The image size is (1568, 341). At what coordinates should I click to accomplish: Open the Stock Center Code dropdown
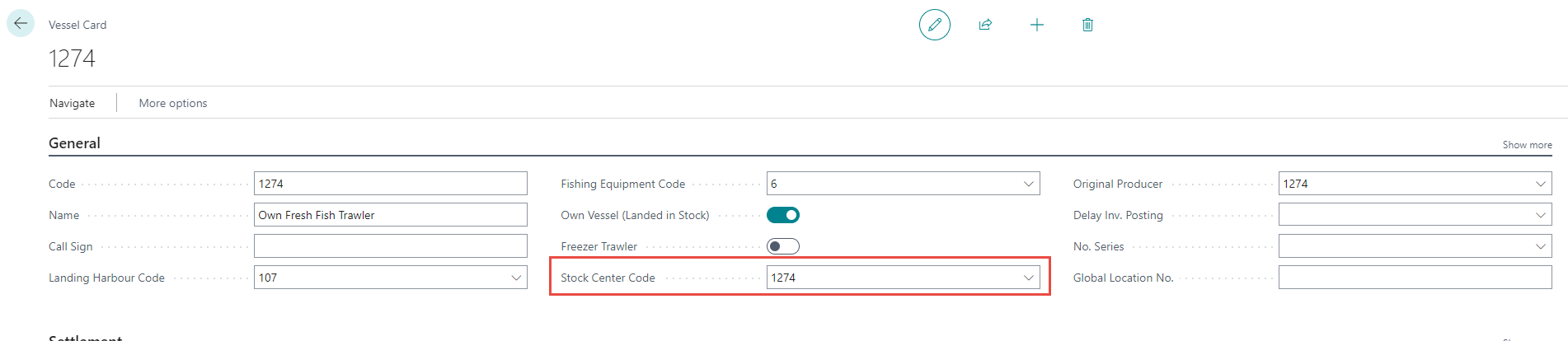pos(1028,278)
